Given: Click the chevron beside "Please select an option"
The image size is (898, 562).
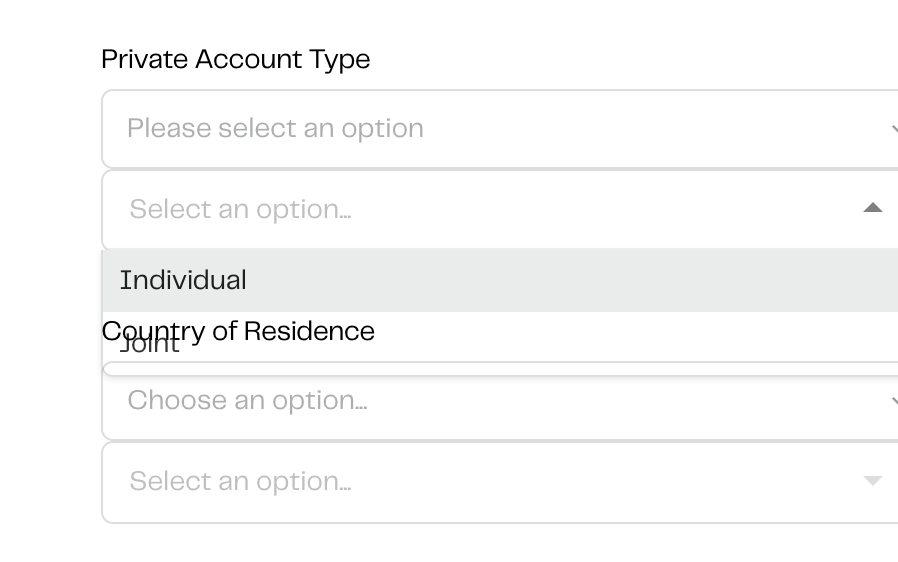Looking at the screenshot, I should click(x=893, y=129).
